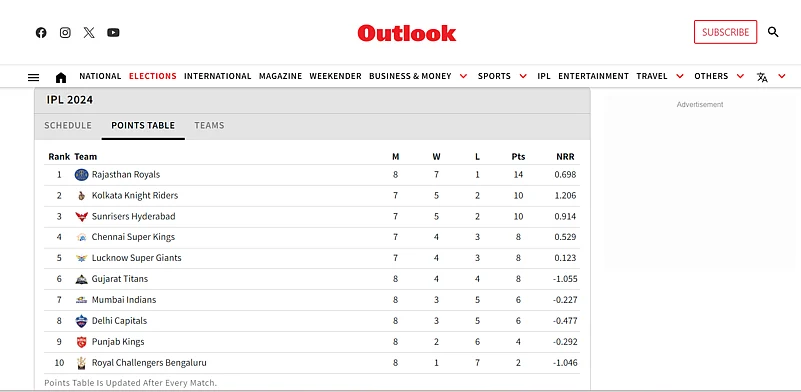Switch to the Teams tab
Viewport: 801px width, 392px height.
(209, 125)
